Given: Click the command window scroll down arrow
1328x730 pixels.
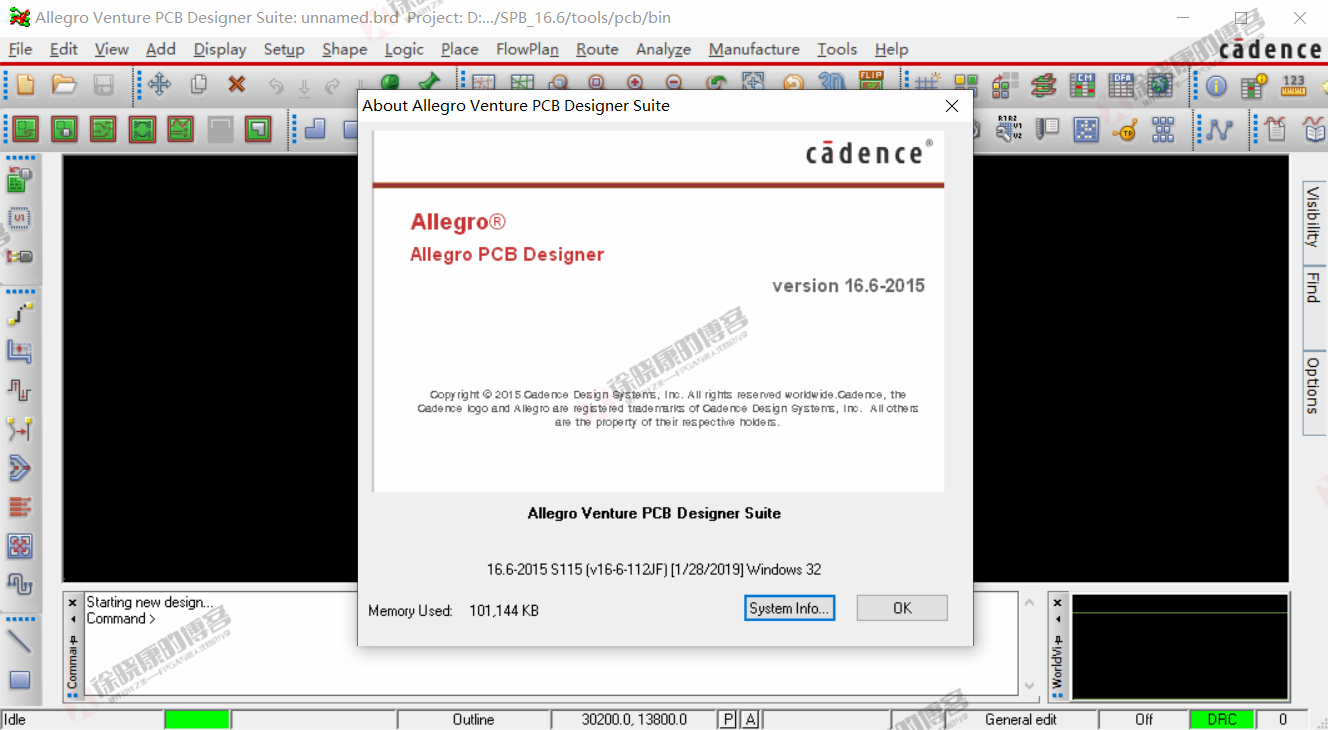Looking at the screenshot, I should 1029,686.
